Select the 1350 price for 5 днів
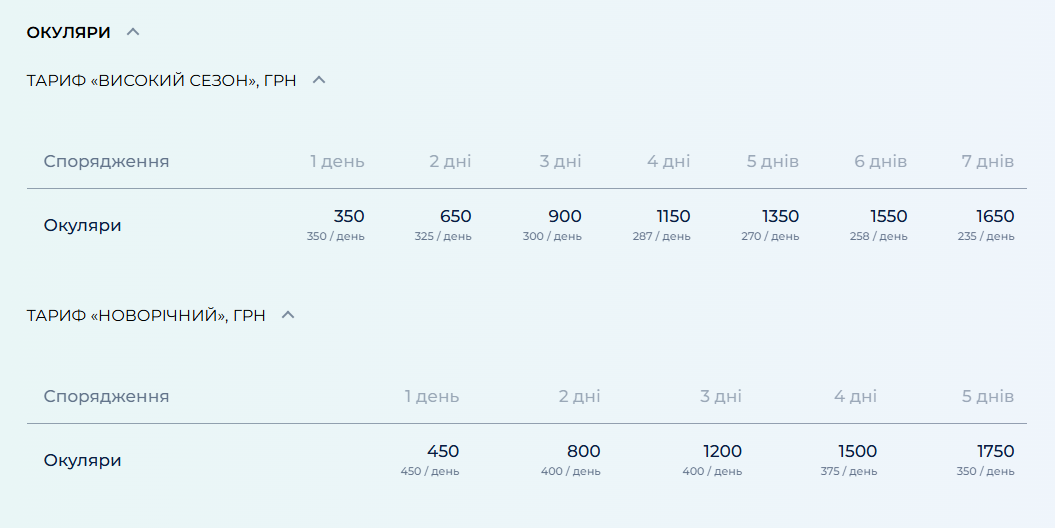This screenshot has height=528, width=1055. (780, 216)
